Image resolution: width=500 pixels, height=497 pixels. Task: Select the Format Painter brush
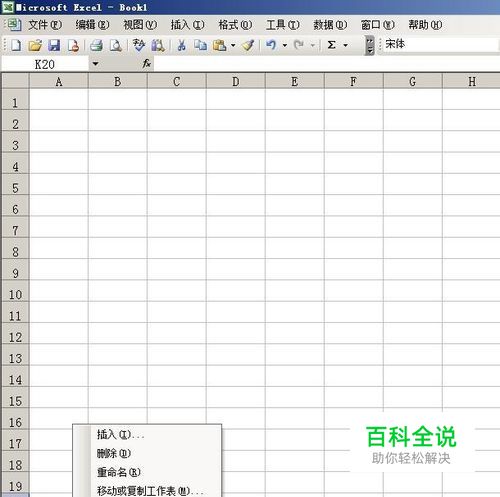[248, 45]
